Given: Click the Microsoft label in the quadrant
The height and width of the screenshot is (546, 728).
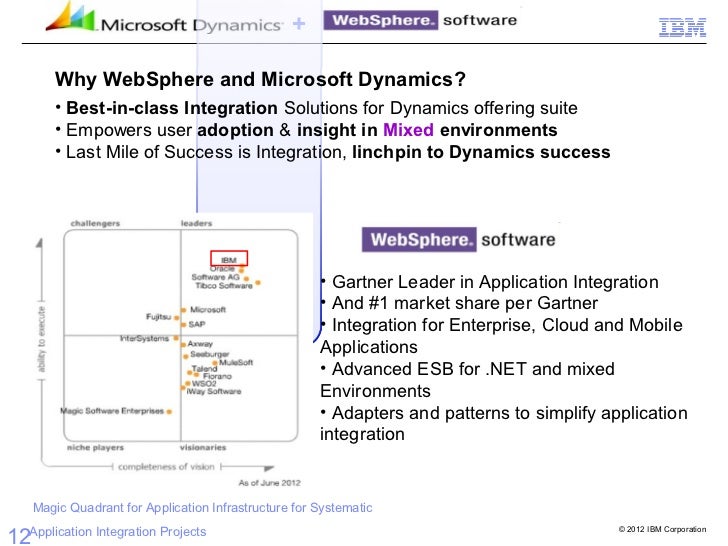Looking at the screenshot, I should pyautogui.click(x=208, y=310).
